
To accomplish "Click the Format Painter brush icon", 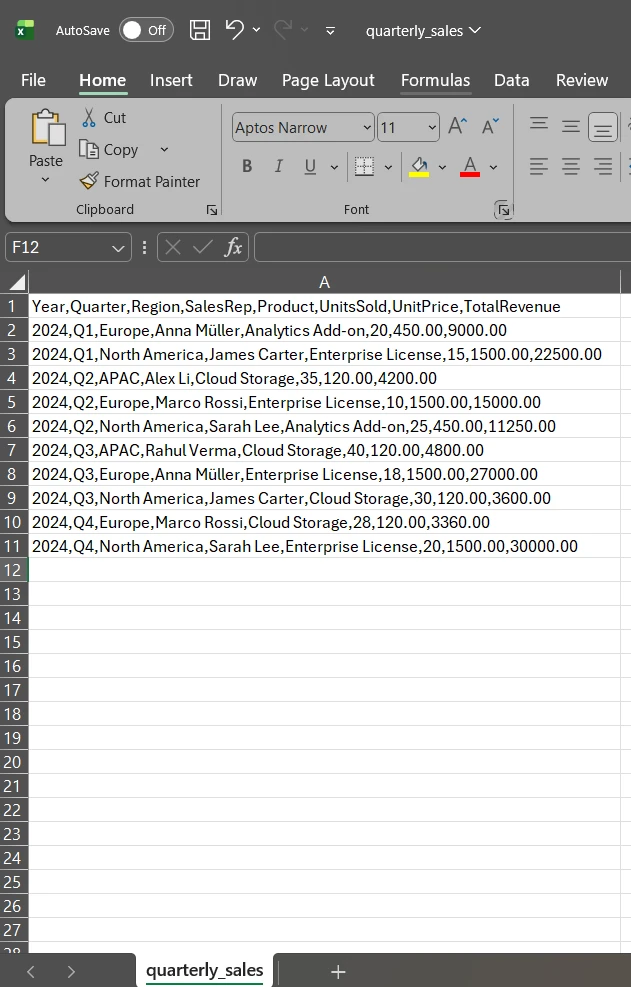I will (89, 182).
